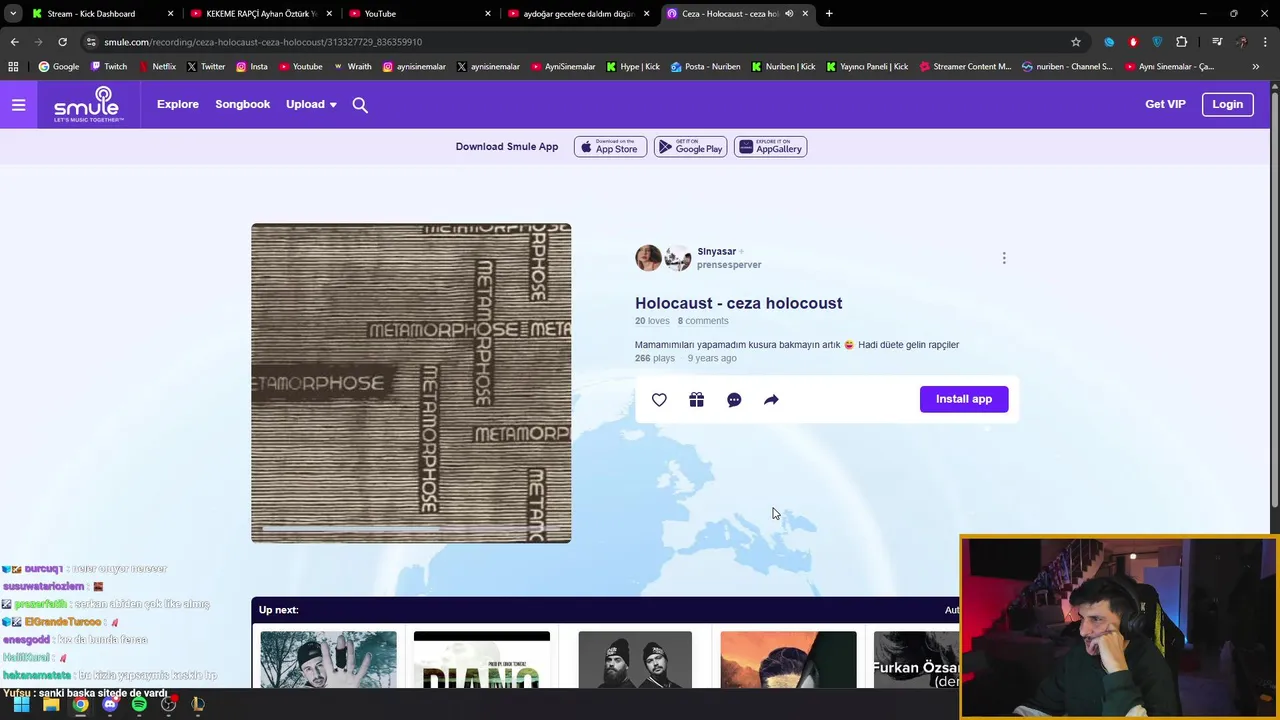The image size is (1280, 720).
Task: Open the Smule search magnifier
Action: tap(360, 105)
